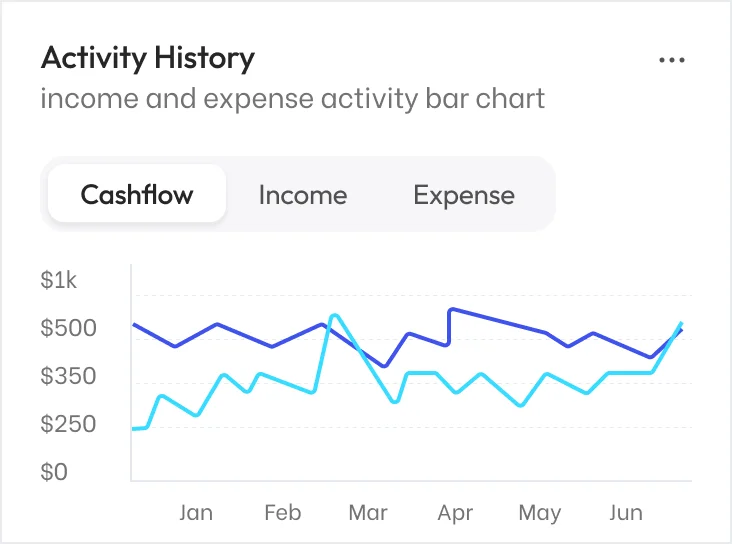Click the Feb month label

pos(282,513)
